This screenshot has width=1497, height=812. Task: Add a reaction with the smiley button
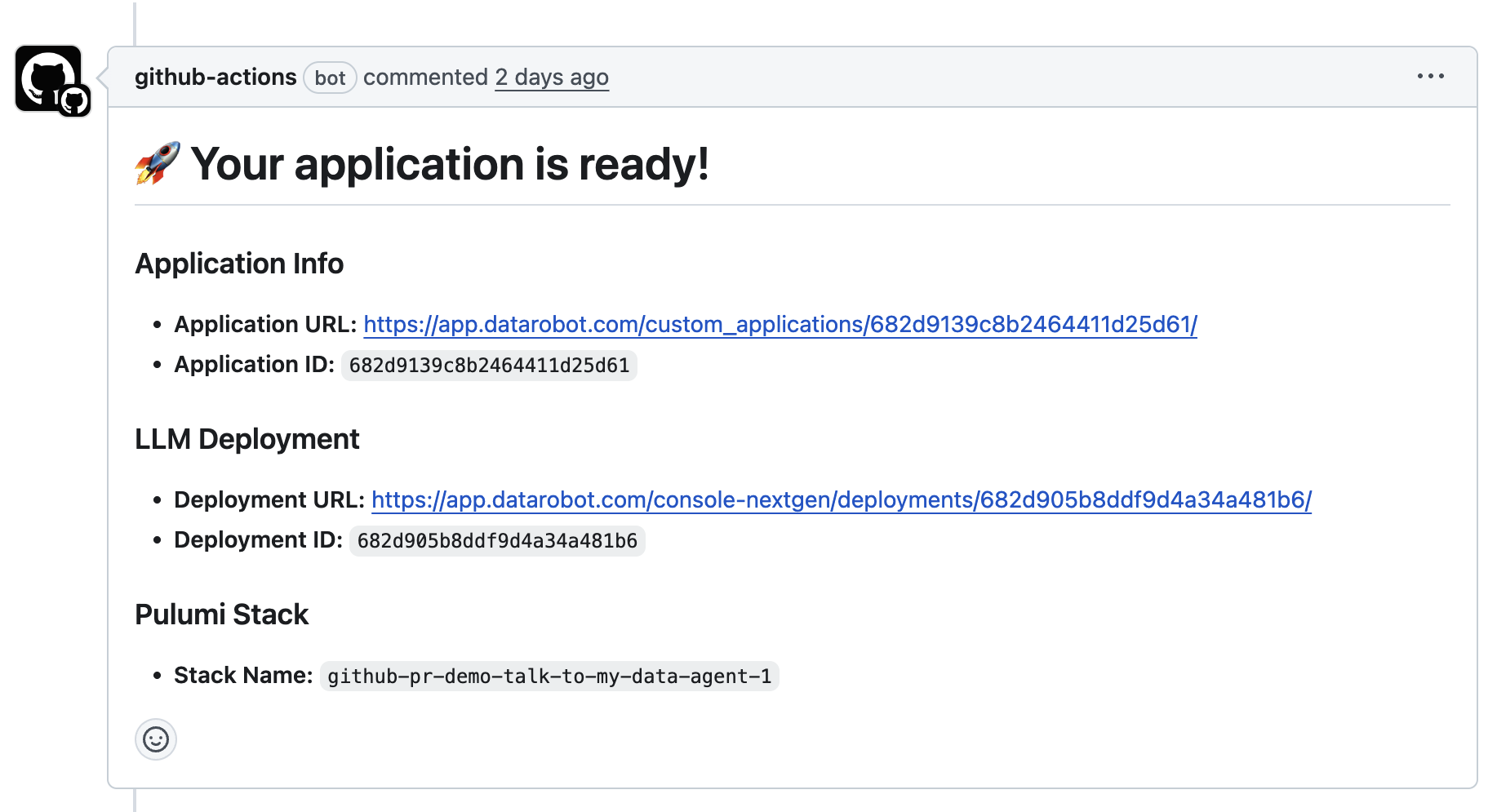pyautogui.click(x=156, y=739)
